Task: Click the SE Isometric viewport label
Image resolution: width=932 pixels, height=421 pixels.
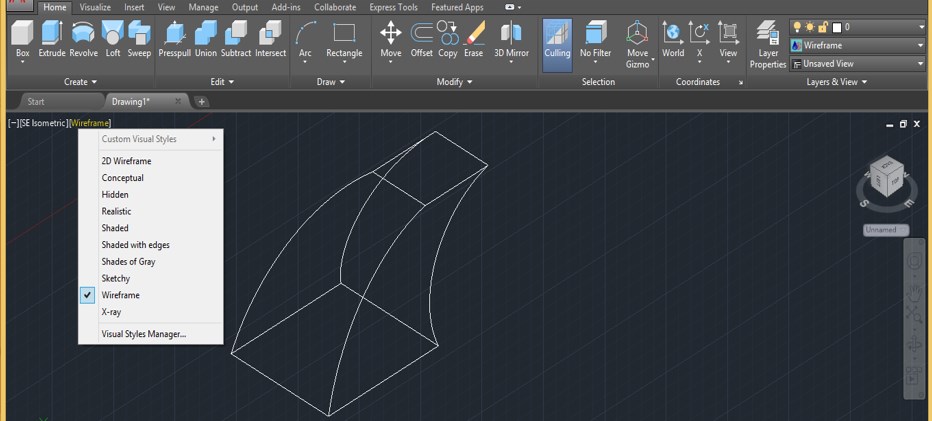Action: (43, 123)
